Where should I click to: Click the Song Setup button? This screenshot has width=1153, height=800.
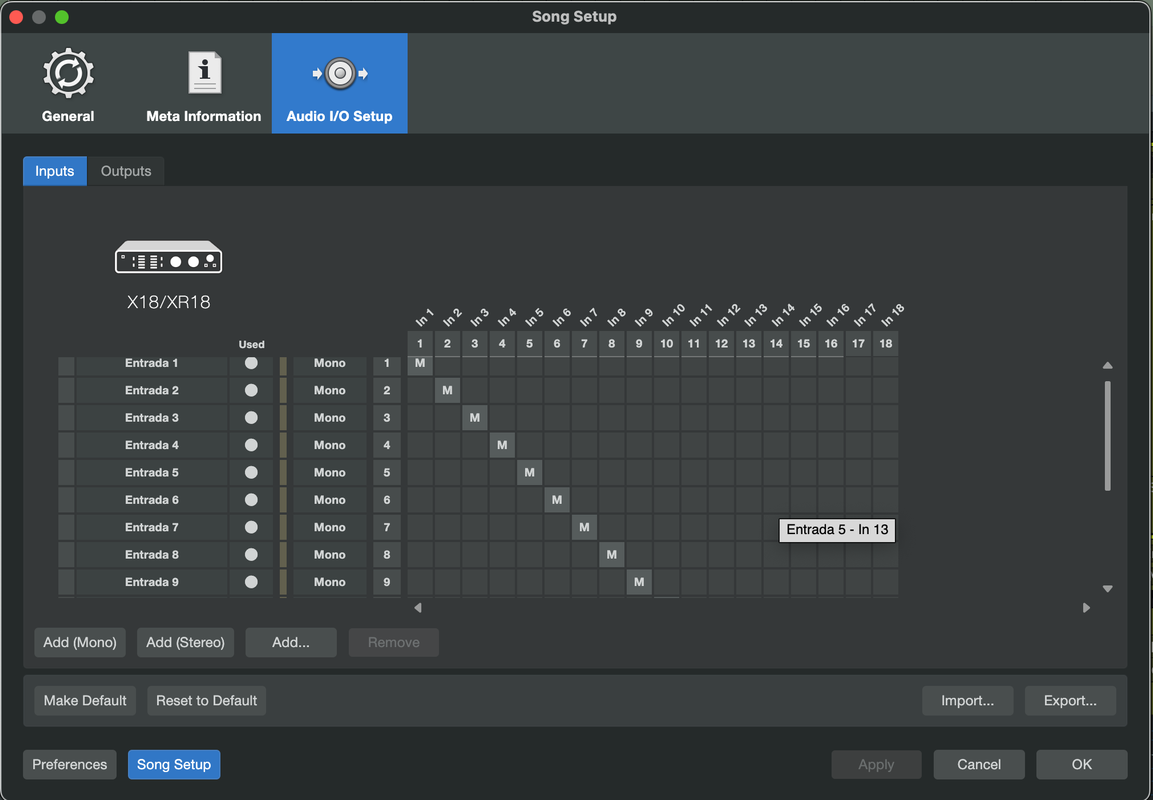click(174, 765)
